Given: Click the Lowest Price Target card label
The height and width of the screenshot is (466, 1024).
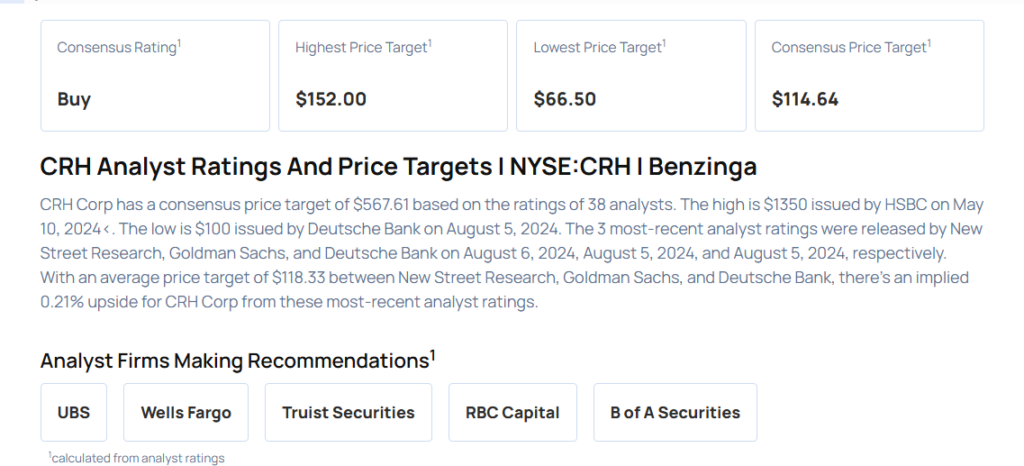Looking at the screenshot, I should [x=598, y=48].
